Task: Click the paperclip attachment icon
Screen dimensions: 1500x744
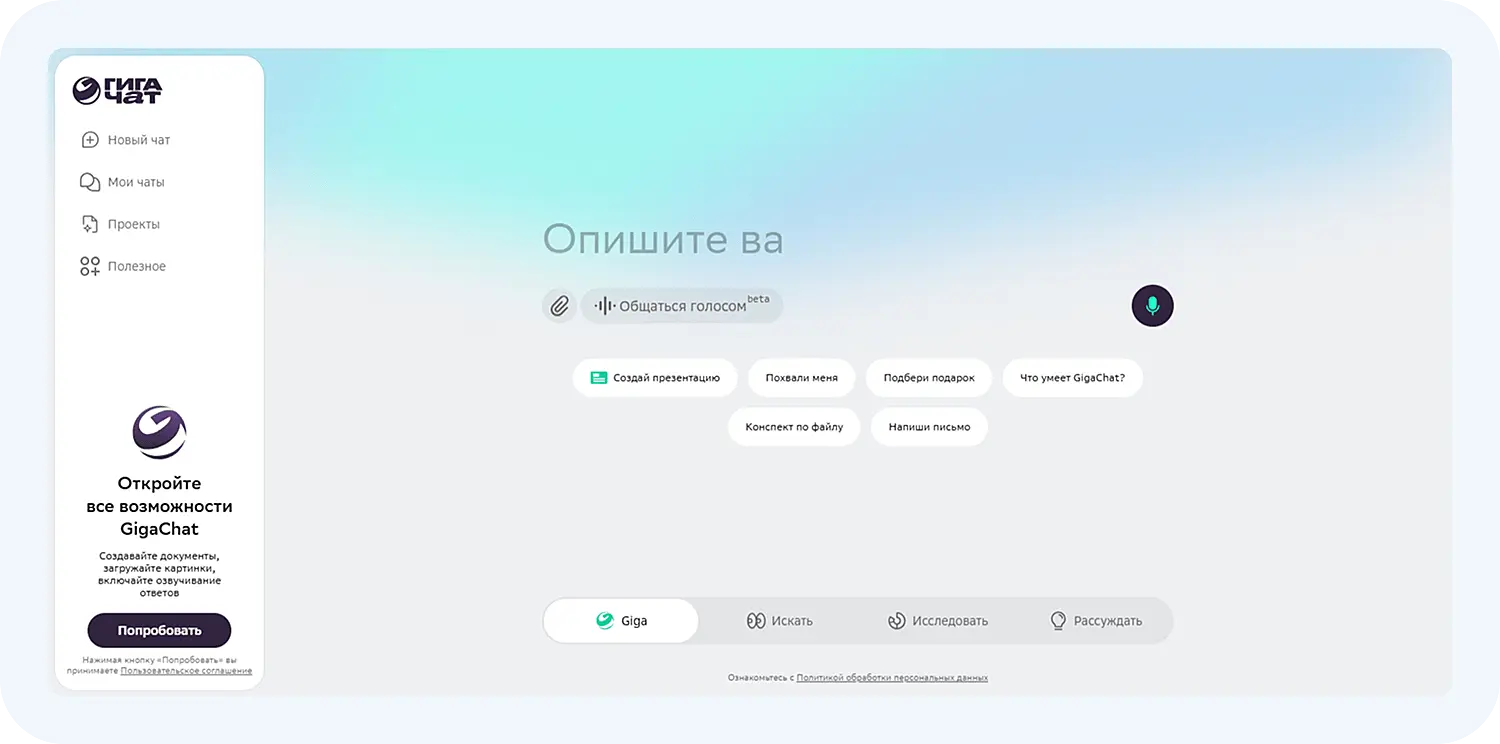Action: (559, 305)
